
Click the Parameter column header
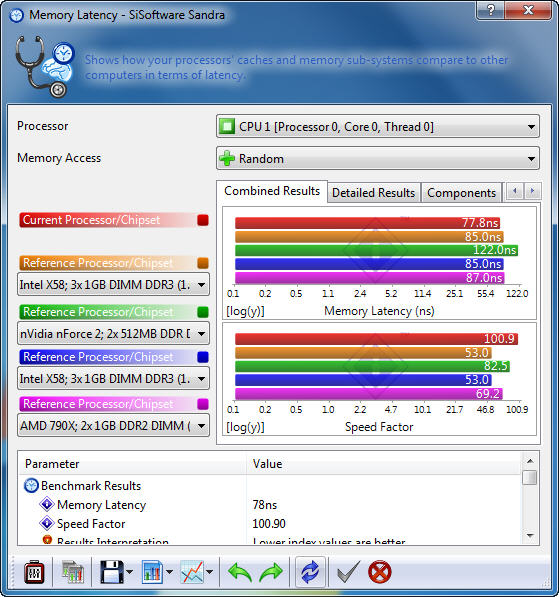(x=132, y=464)
